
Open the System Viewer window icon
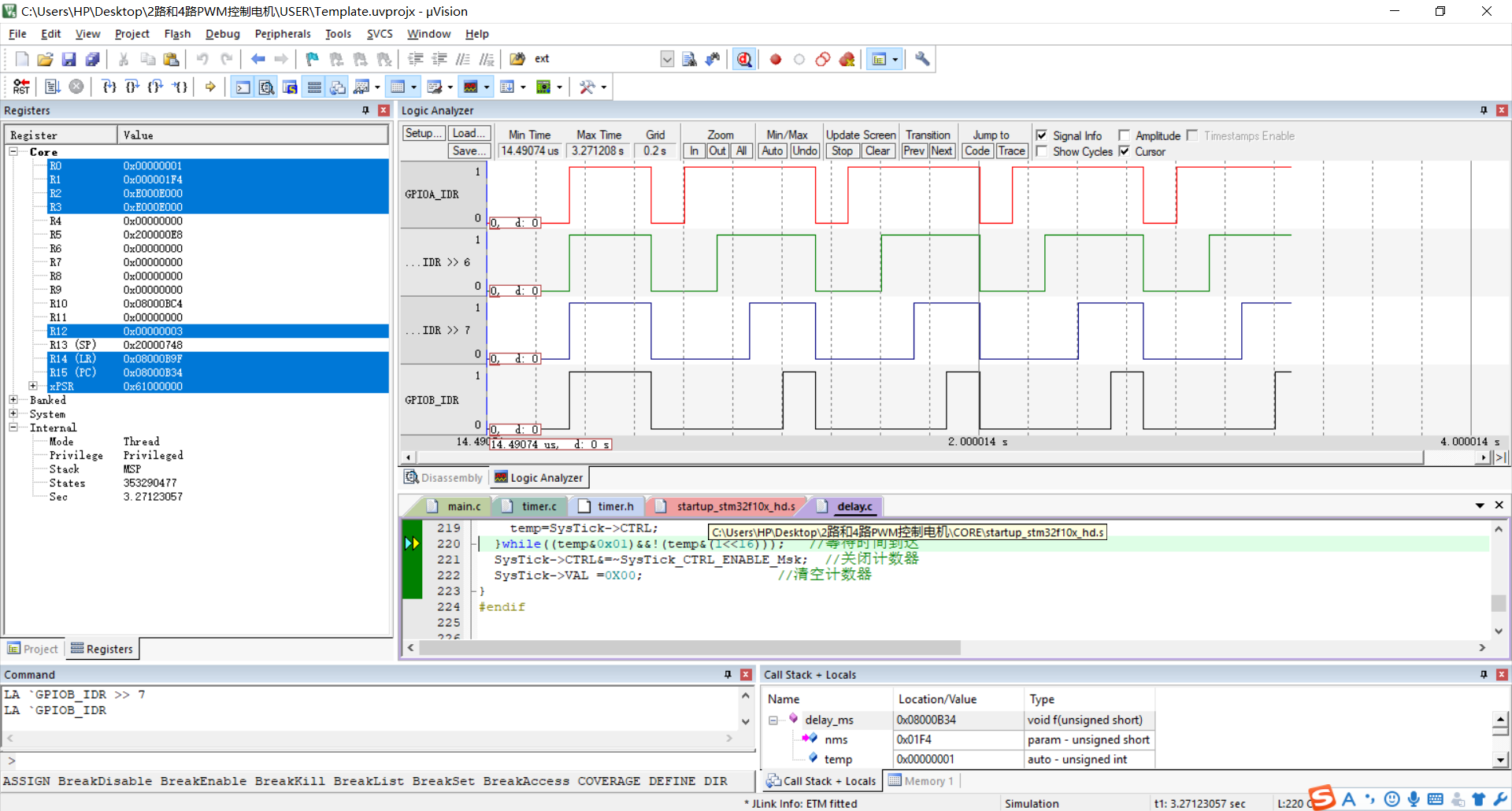point(545,87)
